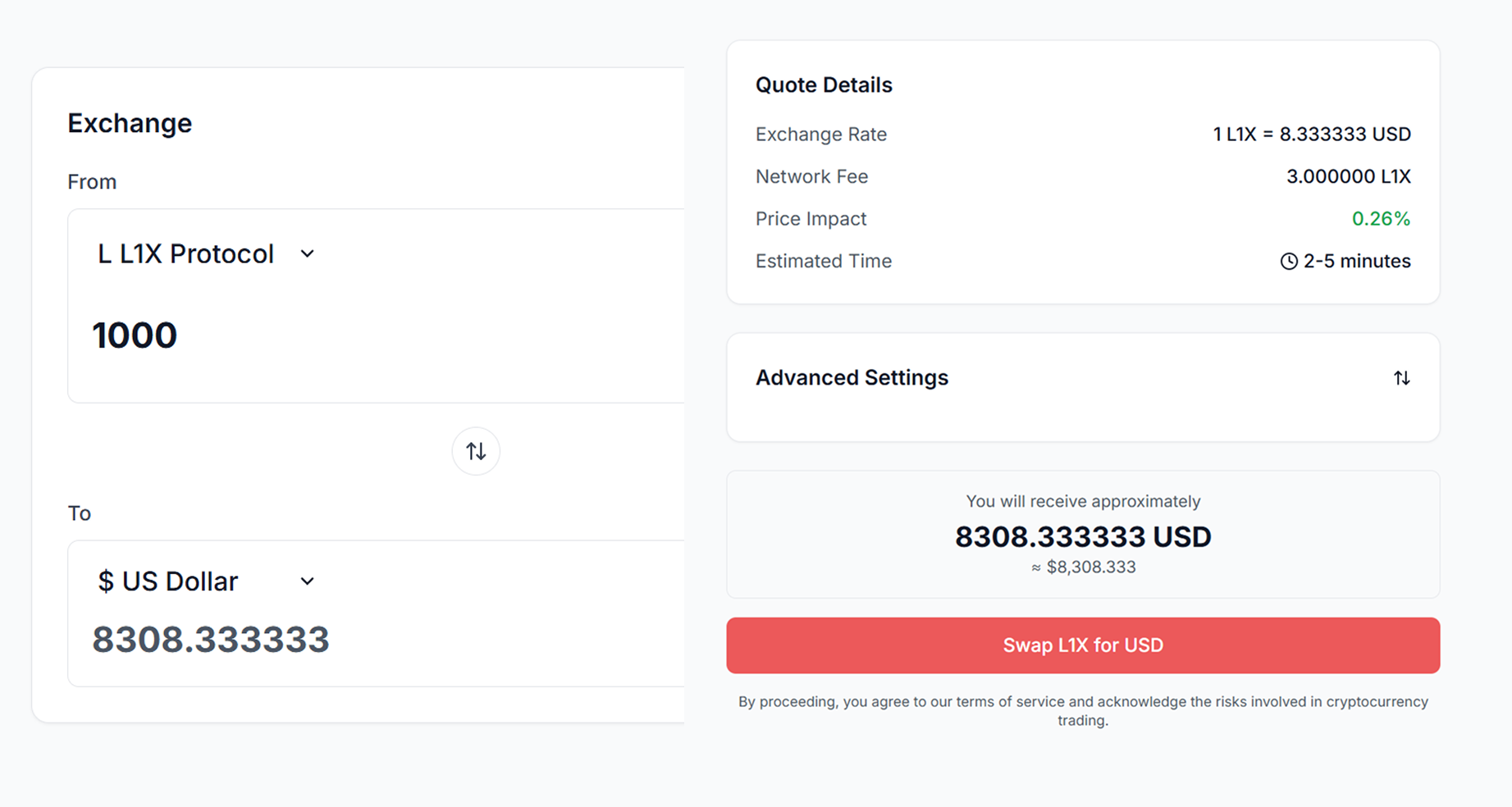The image size is (1512, 807).
Task: Click the 8308.333333 USD receive amount
Action: (1083, 537)
